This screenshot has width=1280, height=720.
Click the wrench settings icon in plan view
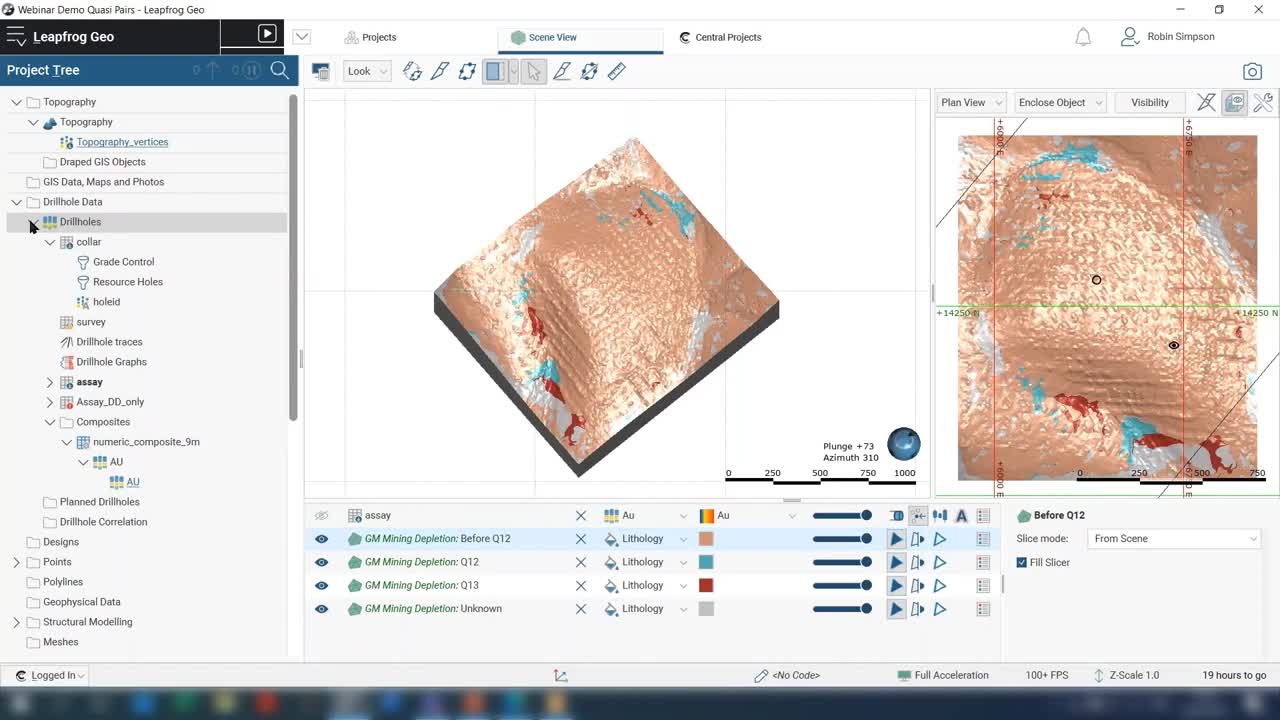coord(1263,102)
